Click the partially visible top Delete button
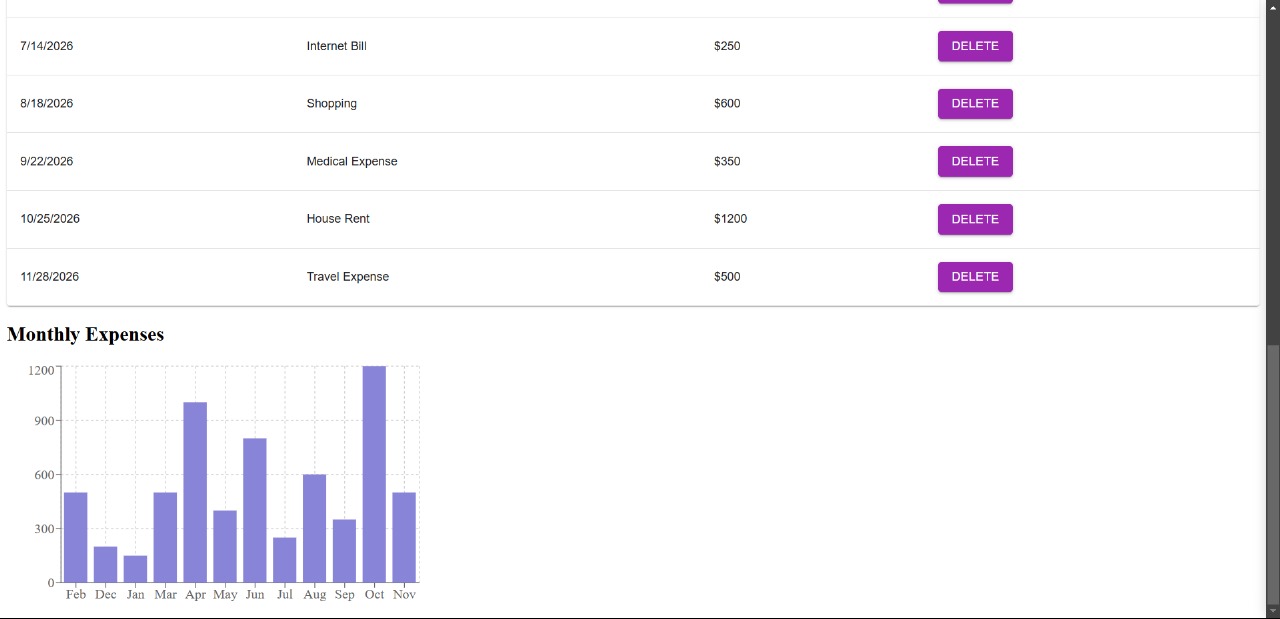 (975, 2)
